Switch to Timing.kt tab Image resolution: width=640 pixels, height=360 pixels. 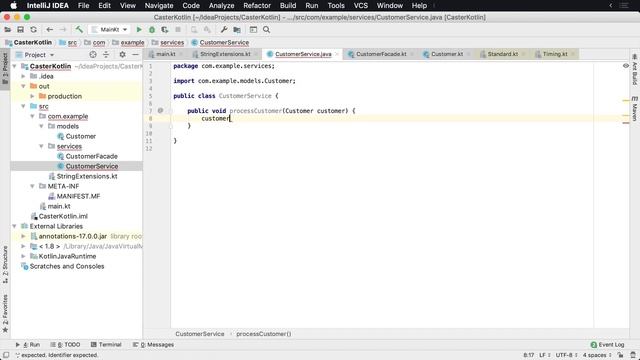(x=555, y=54)
